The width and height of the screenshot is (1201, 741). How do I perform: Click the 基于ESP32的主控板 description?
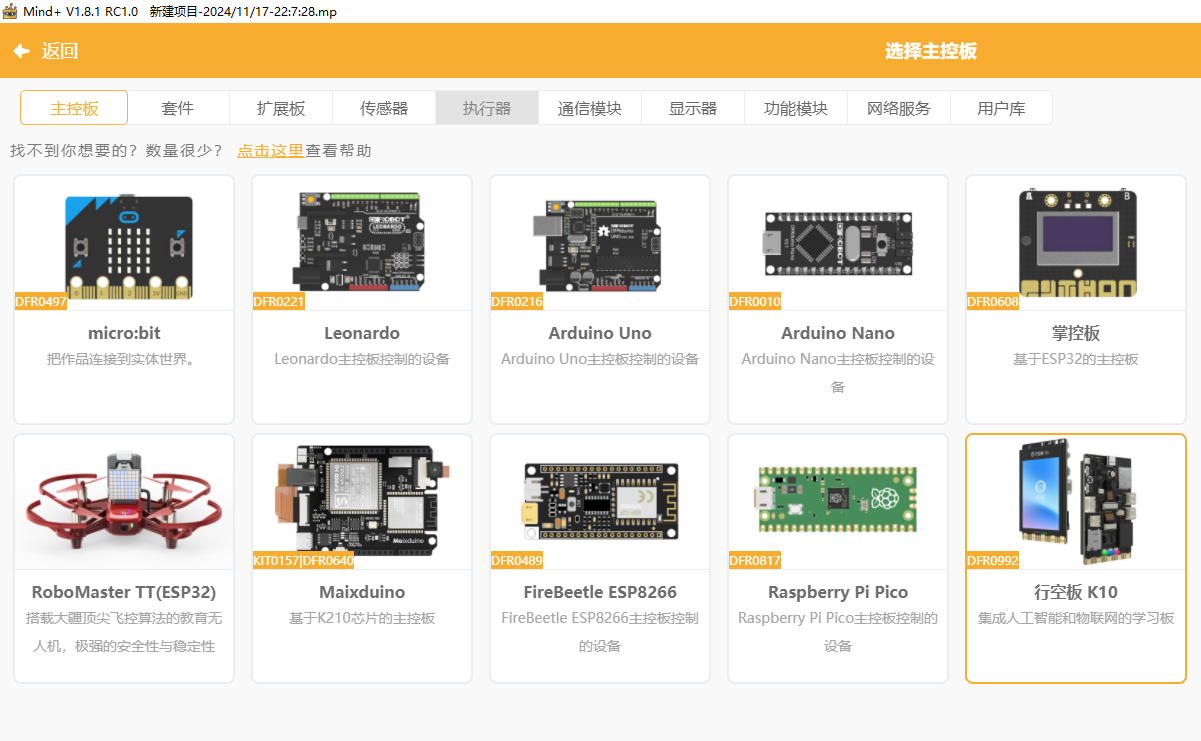1076,359
